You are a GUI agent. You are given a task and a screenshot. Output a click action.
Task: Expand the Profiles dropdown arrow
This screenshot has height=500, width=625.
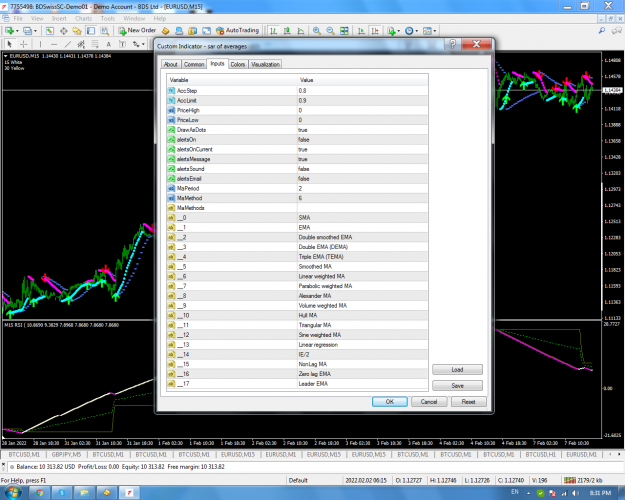coord(35,31)
